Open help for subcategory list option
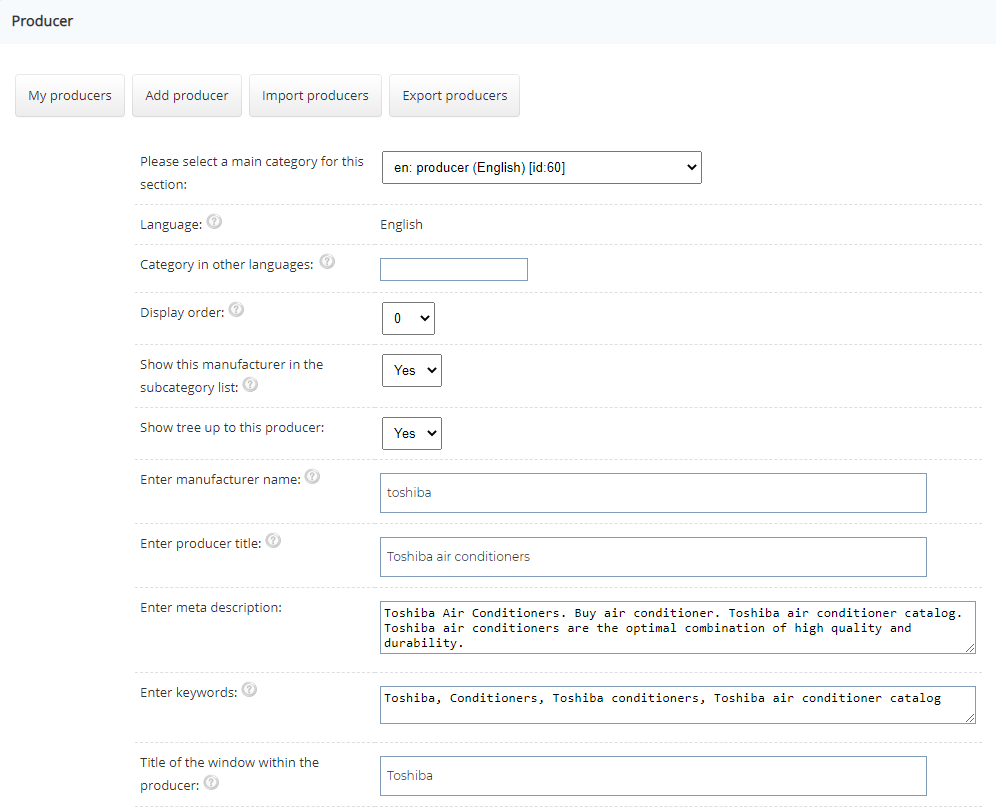 pos(250,385)
